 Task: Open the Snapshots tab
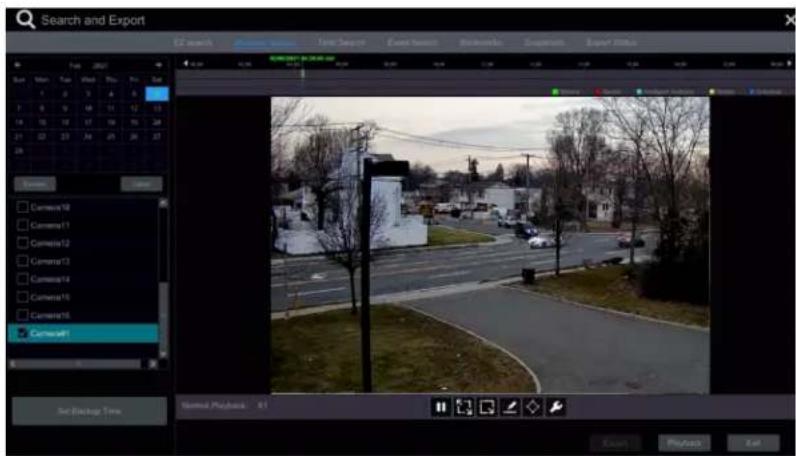544,43
